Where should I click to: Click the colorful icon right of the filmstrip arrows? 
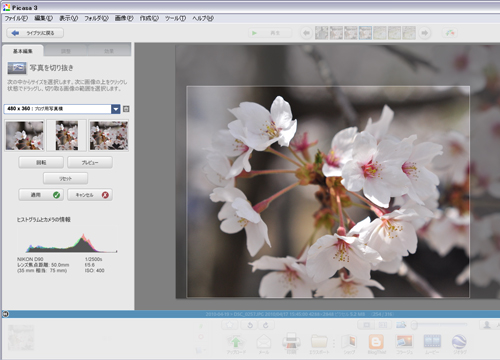click(450, 33)
